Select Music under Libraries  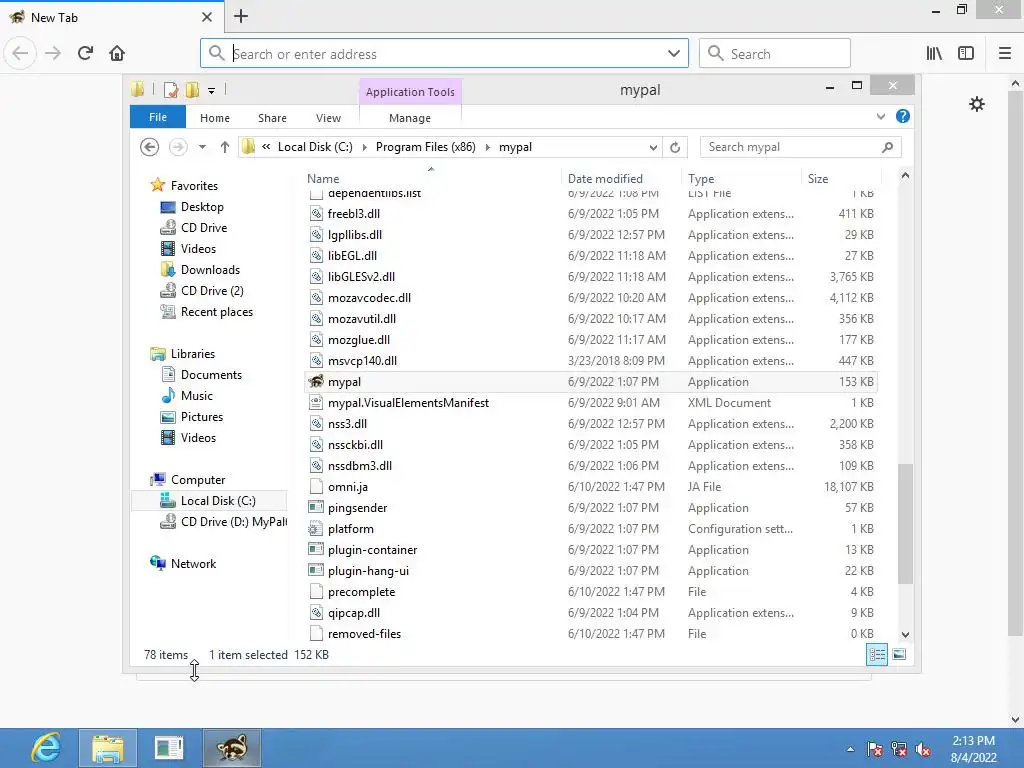pyautogui.click(x=197, y=396)
